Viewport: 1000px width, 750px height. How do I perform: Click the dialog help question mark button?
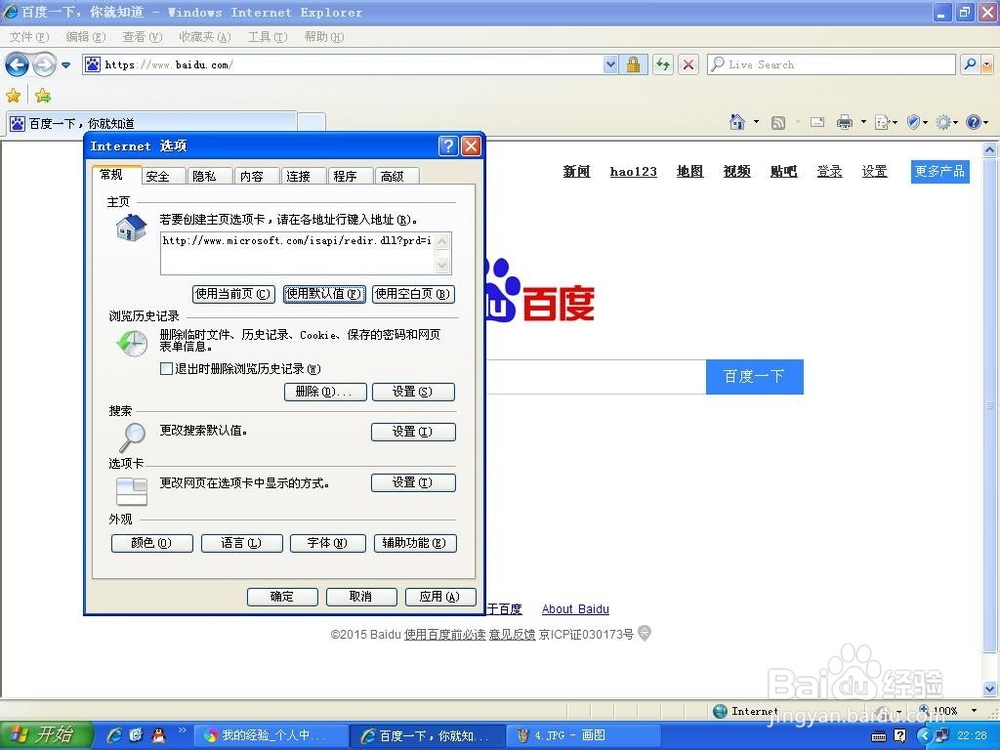[448, 146]
